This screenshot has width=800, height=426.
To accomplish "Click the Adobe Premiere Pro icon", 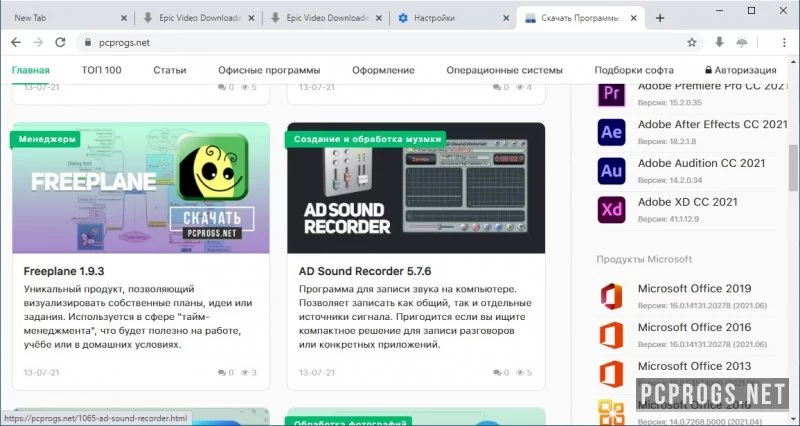I will pyautogui.click(x=611, y=93).
